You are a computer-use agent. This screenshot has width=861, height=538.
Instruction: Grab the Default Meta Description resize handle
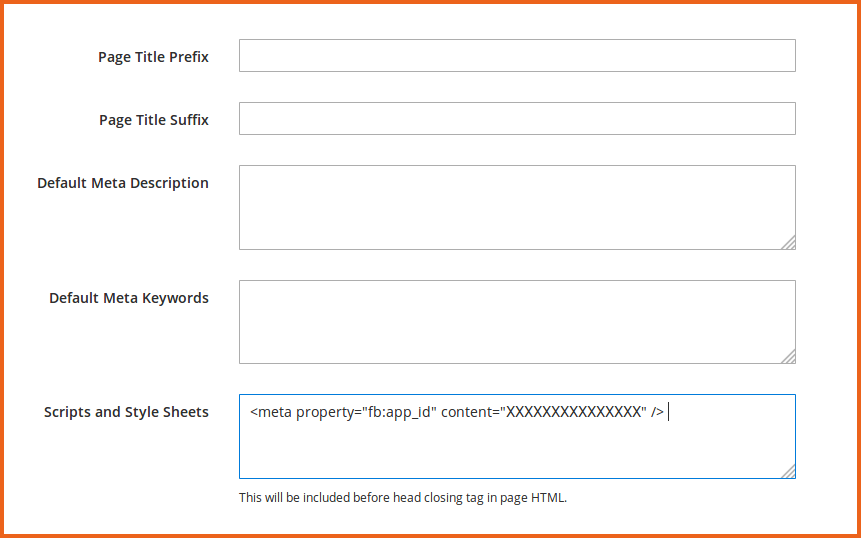[x=789, y=242]
